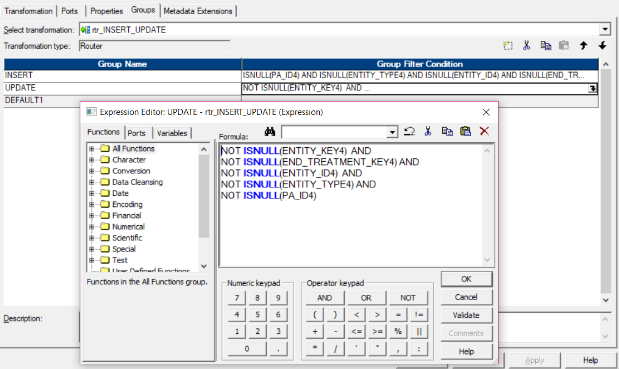Expand the Encoding functions folder

click(x=92, y=204)
